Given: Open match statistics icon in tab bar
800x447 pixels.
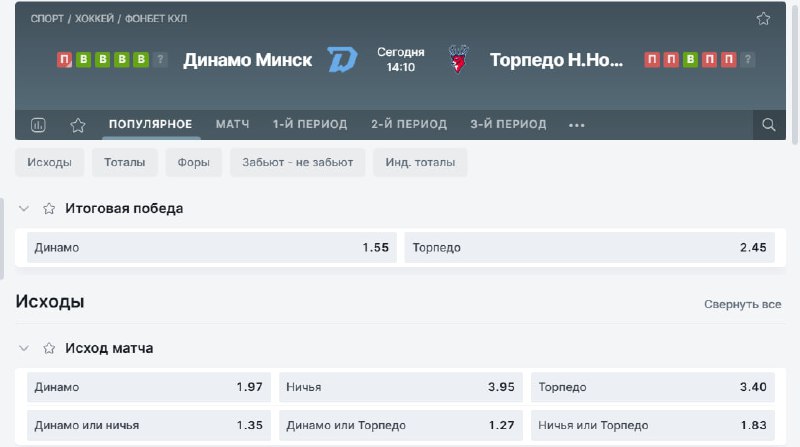Looking at the screenshot, I should 38,125.
